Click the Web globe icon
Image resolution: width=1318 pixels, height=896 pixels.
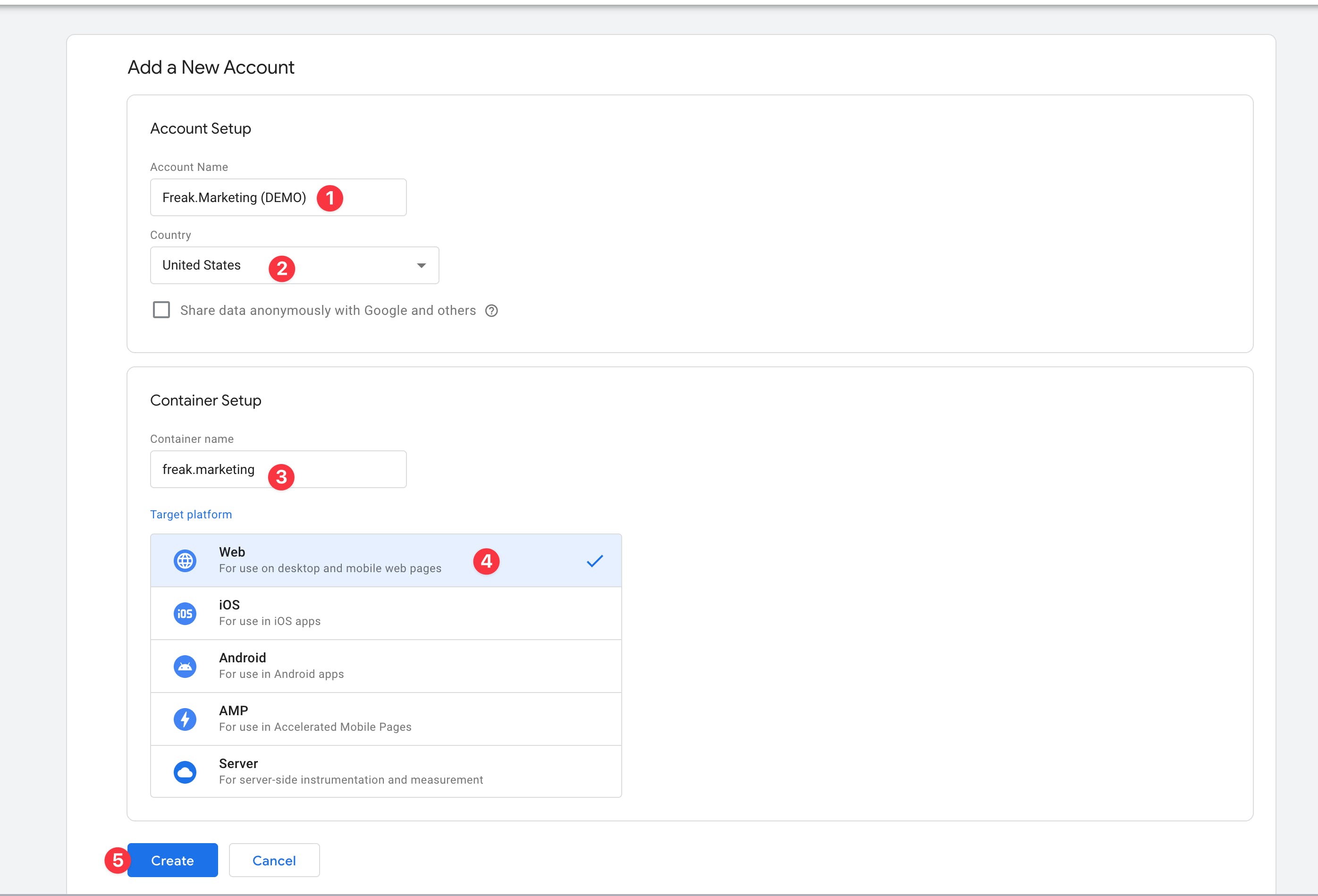(x=185, y=561)
